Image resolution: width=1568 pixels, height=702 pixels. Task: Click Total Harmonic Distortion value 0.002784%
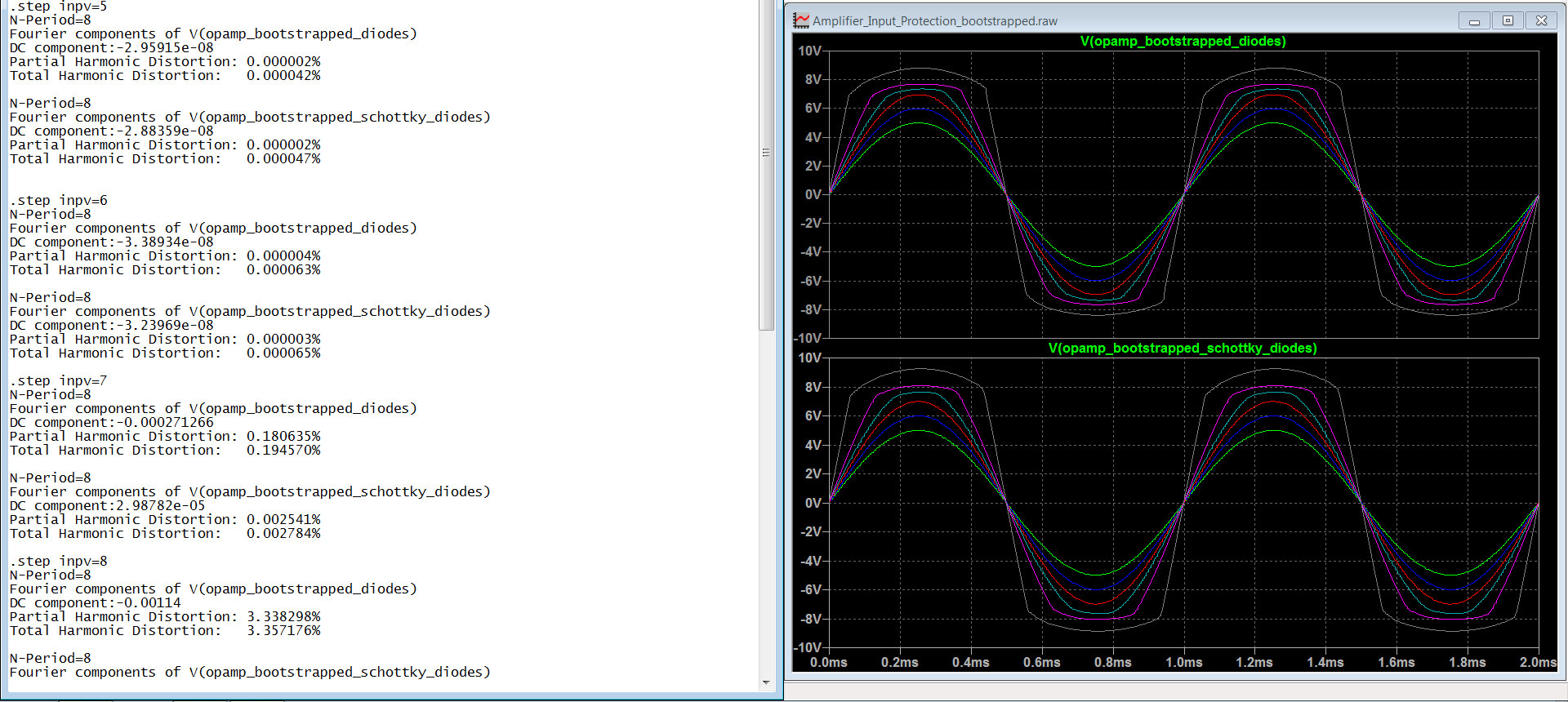click(x=283, y=533)
